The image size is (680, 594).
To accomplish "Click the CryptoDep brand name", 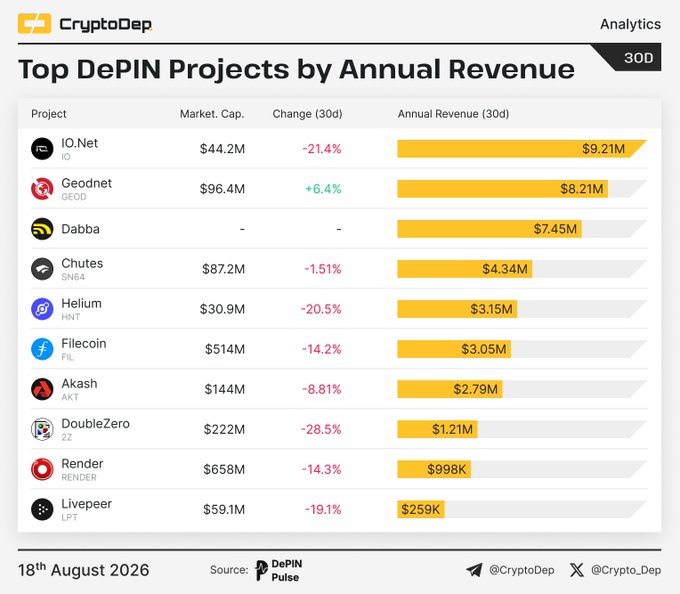I will 106,24.
